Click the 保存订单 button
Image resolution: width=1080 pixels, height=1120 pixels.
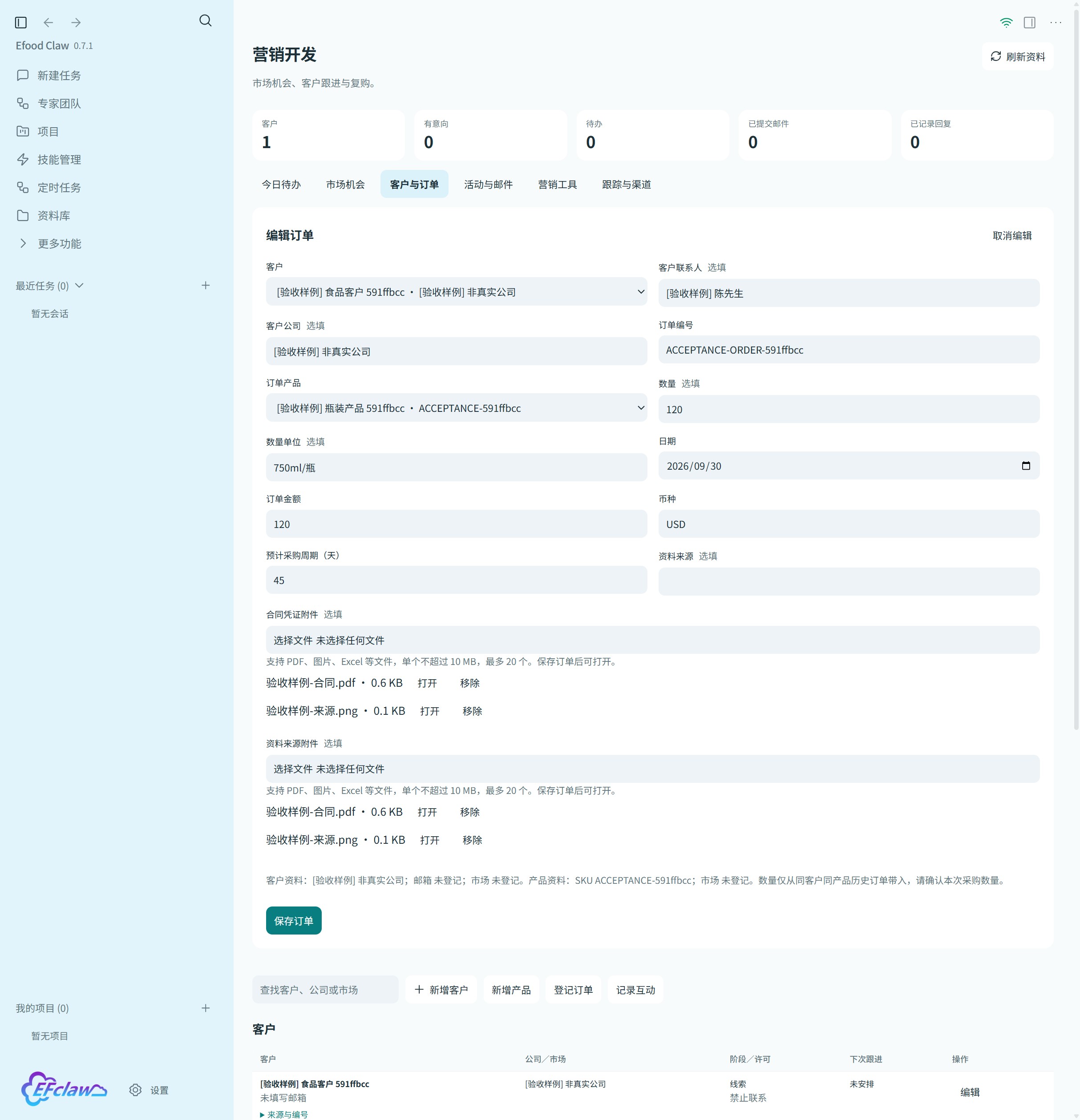(x=294, y=921)
